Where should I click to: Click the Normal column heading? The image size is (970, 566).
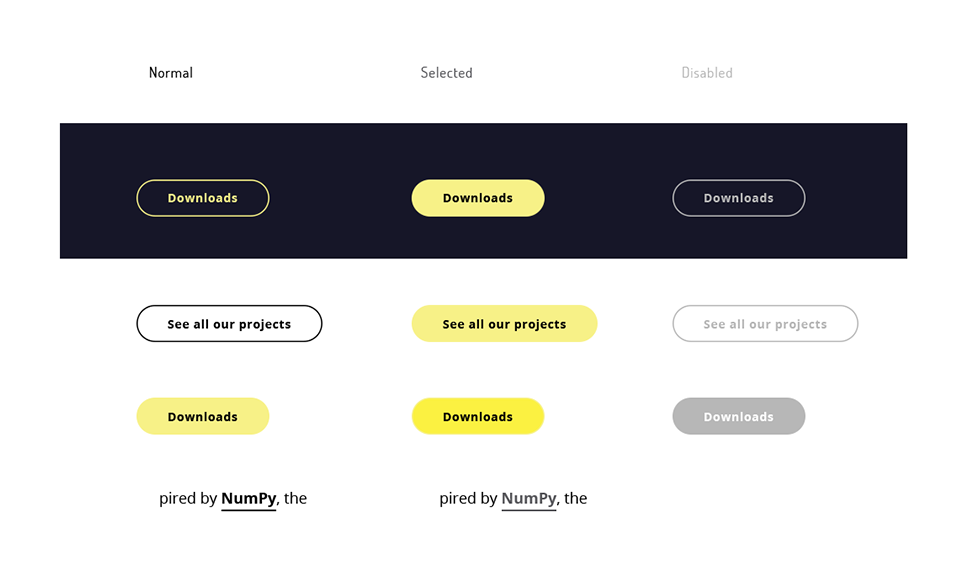171,73
